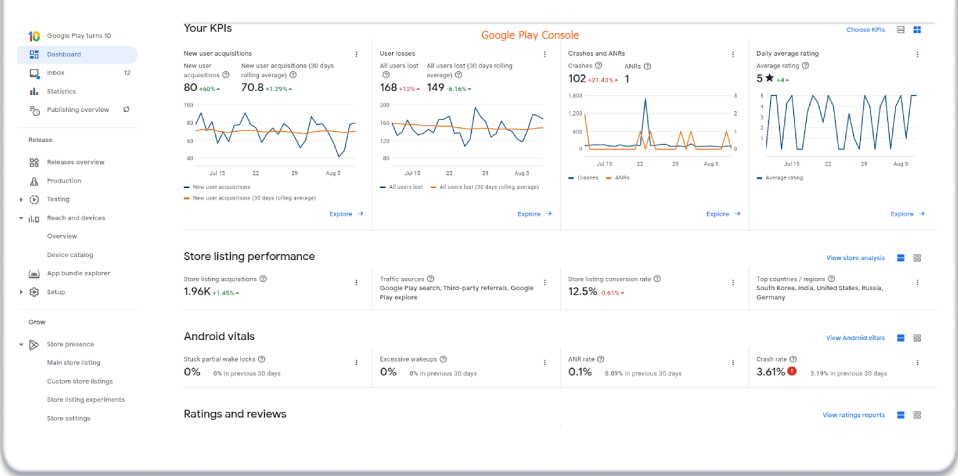Set Store listing performance to grid view

click(x=917, y=258)
